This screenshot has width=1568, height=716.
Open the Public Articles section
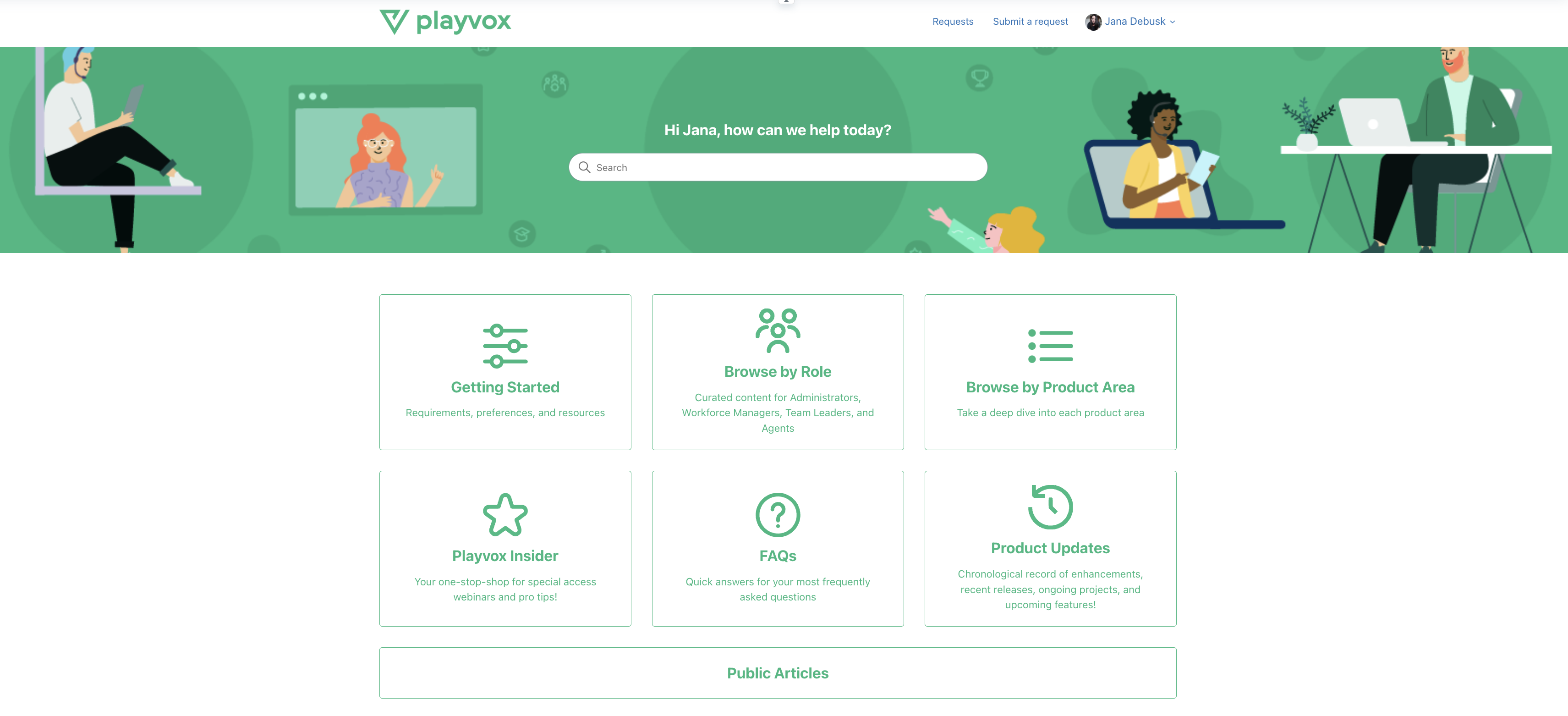point(778,673)
